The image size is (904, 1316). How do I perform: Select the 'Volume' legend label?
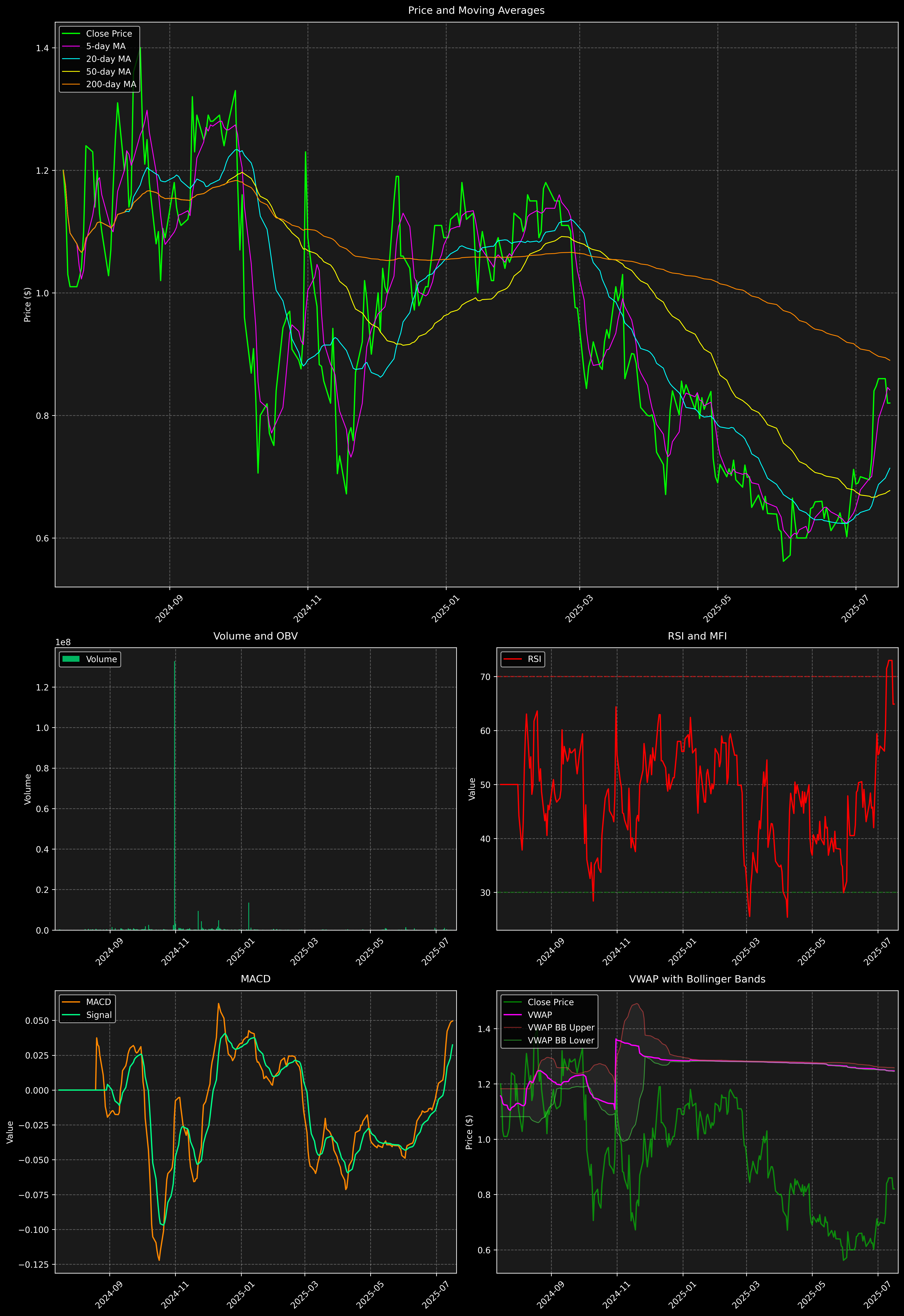pyautogui.click(x=101, y=659)
